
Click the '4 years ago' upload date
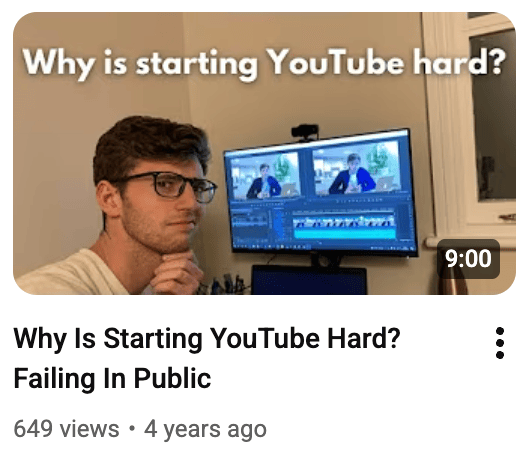(x=205, y=429)
